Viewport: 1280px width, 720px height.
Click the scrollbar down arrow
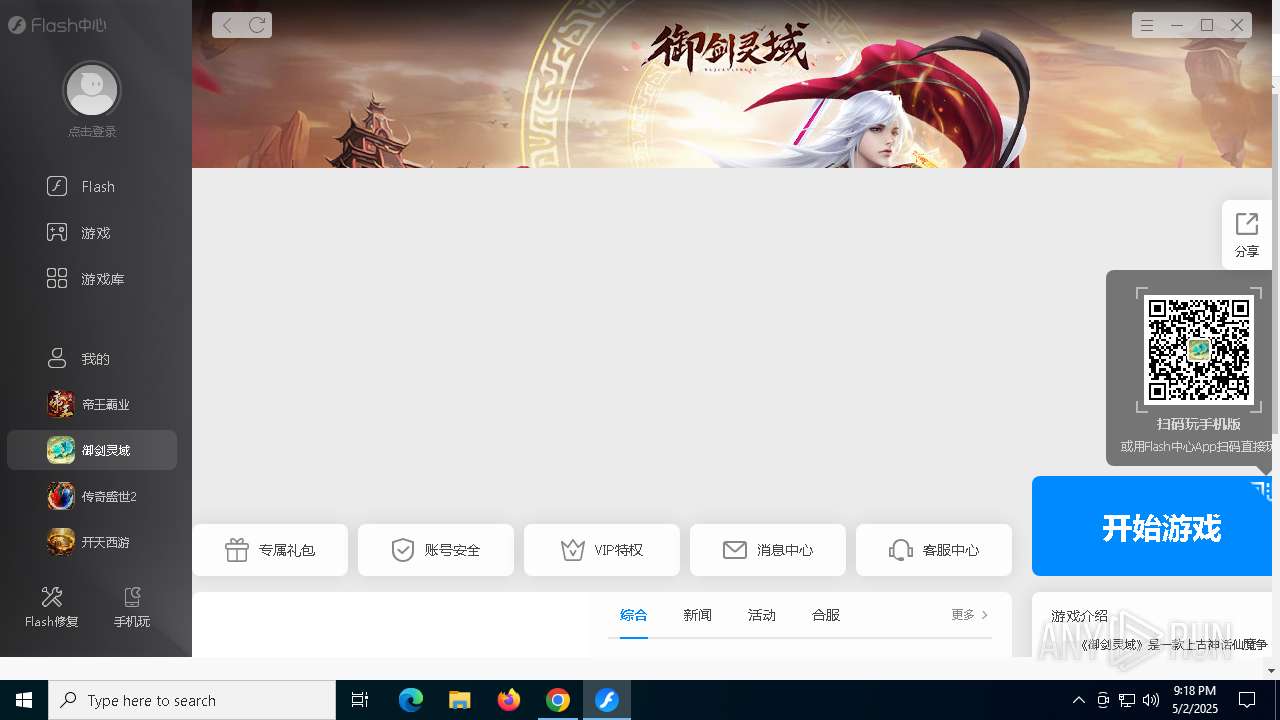pyautogui.click(x=1272, y=671)
